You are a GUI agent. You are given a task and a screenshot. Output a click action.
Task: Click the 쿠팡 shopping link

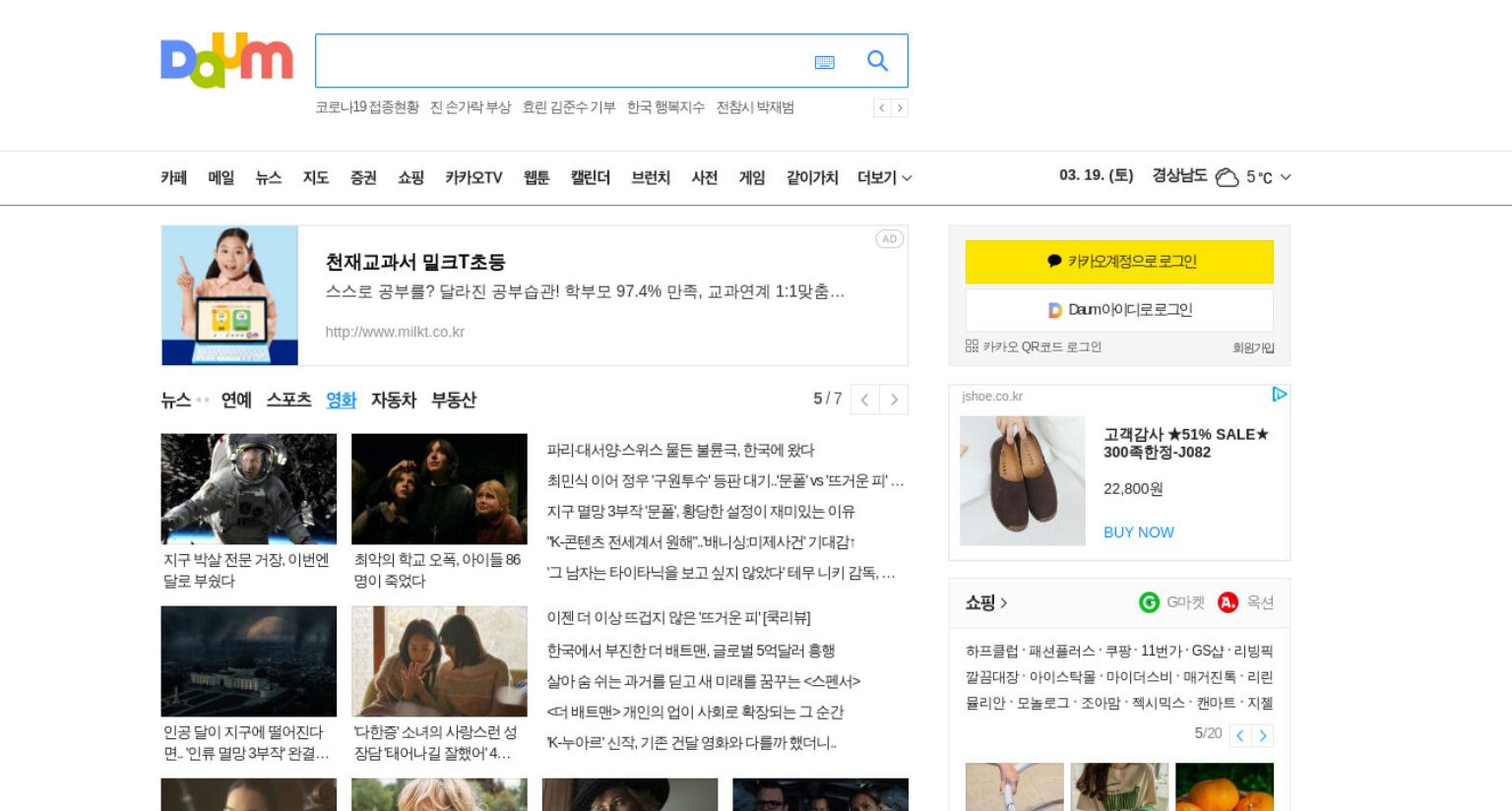click(1118, 652)
